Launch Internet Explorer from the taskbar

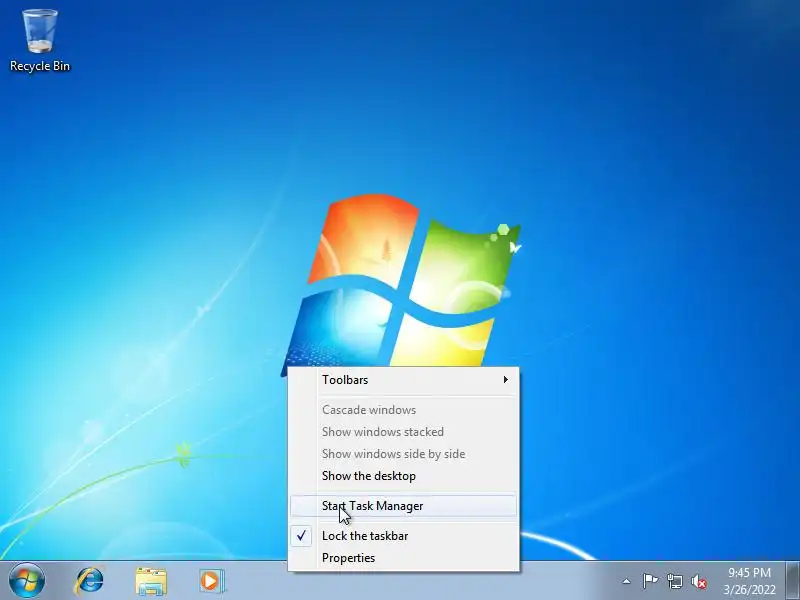(x=90, y=581)
